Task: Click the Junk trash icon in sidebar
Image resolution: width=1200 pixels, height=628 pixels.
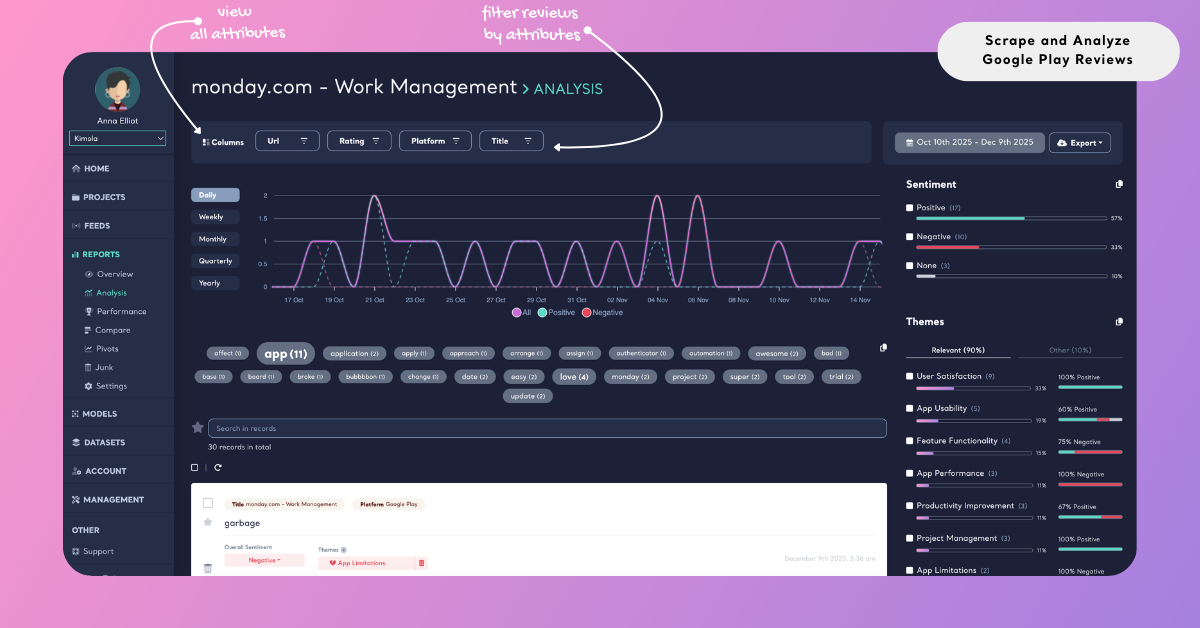Action: tap(89, 367)
